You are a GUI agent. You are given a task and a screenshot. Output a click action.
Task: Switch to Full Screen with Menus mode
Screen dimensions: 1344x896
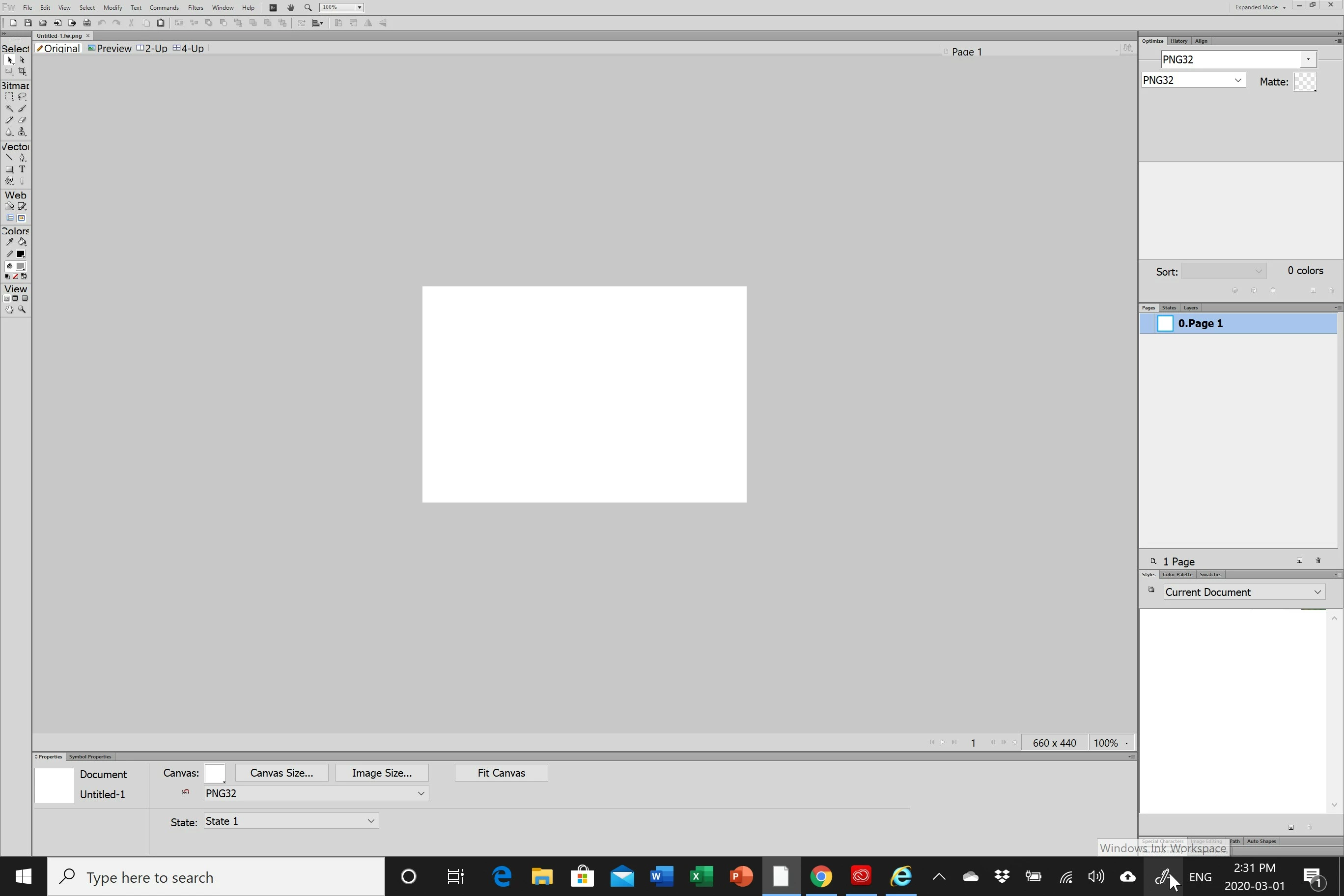pos(15,298)
